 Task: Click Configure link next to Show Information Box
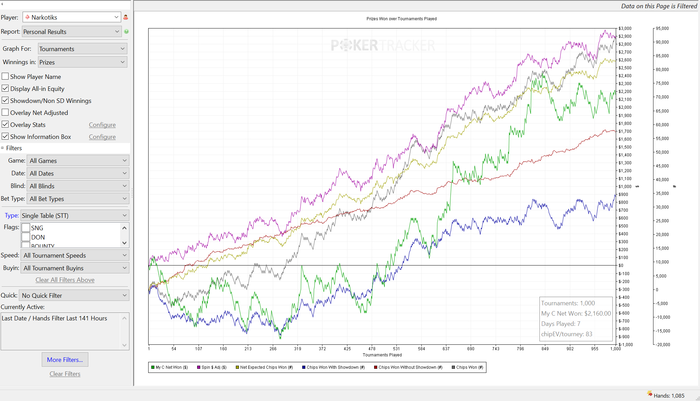pos(102,137)
